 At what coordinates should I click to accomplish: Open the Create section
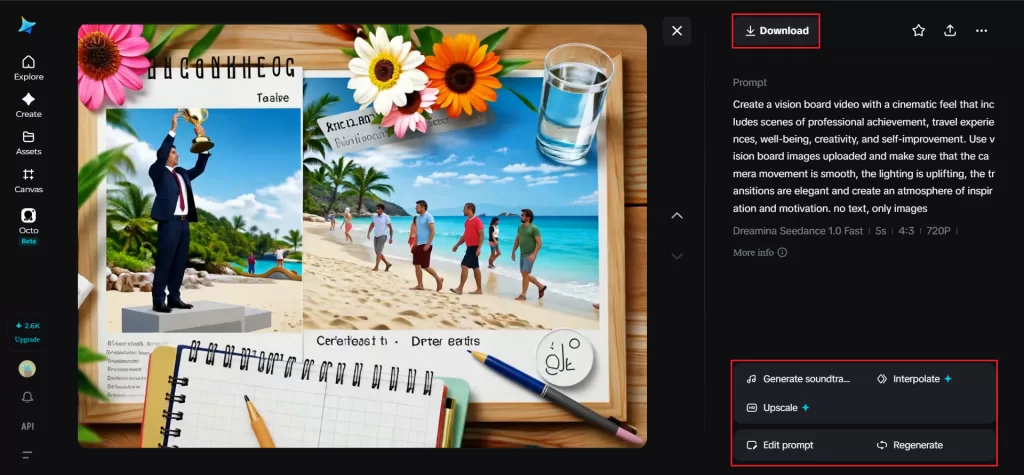pos(29,105)
